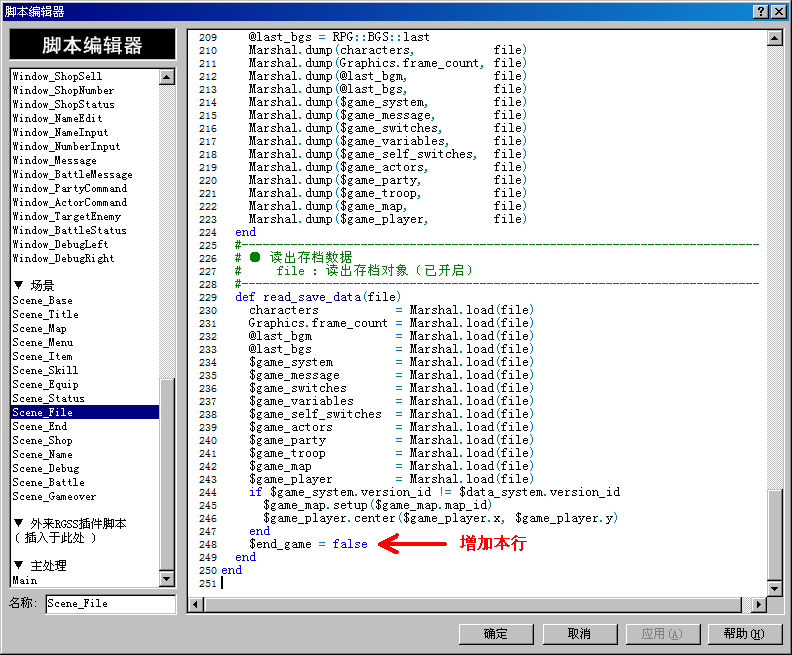Click code line def read_save_data(file)
The height and width of the screenshot is (655, 792).
pyautogui.click(x=318, y=297)
